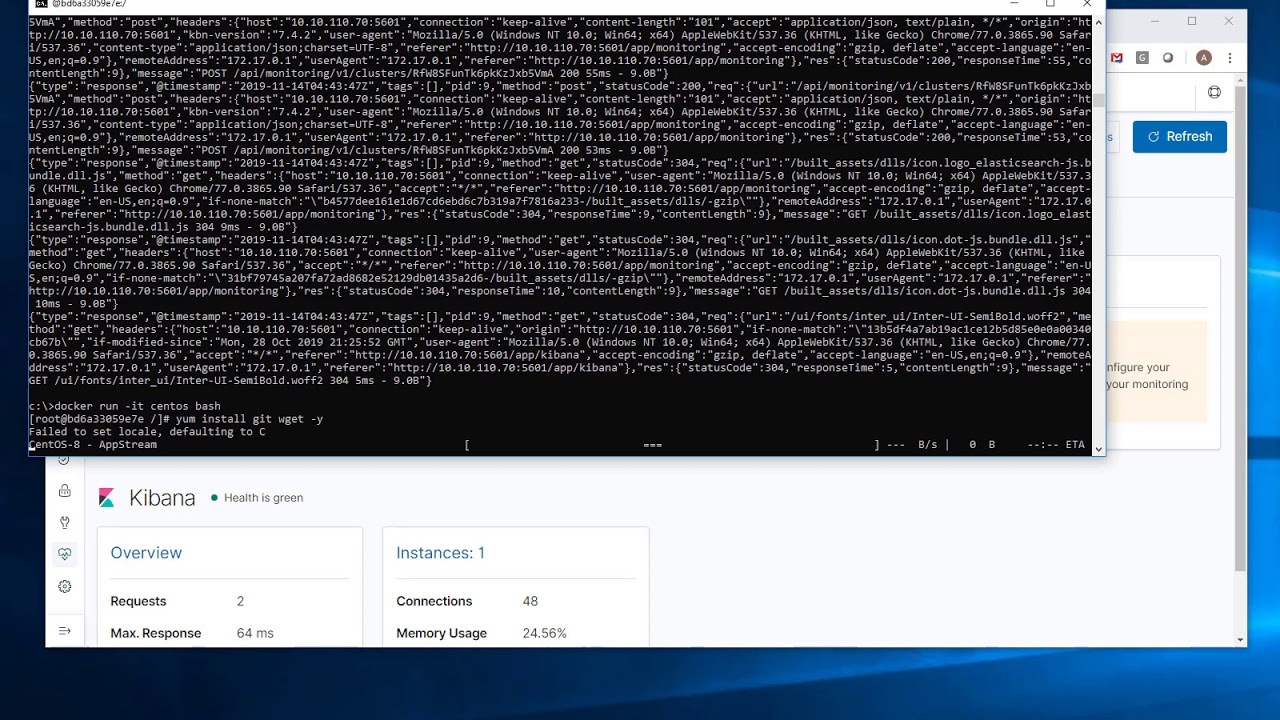Viewport: 1280px width, 720px height.
Task: Click the gray sphere extension icon in Chrome
Action: (x=1167, y=58)
